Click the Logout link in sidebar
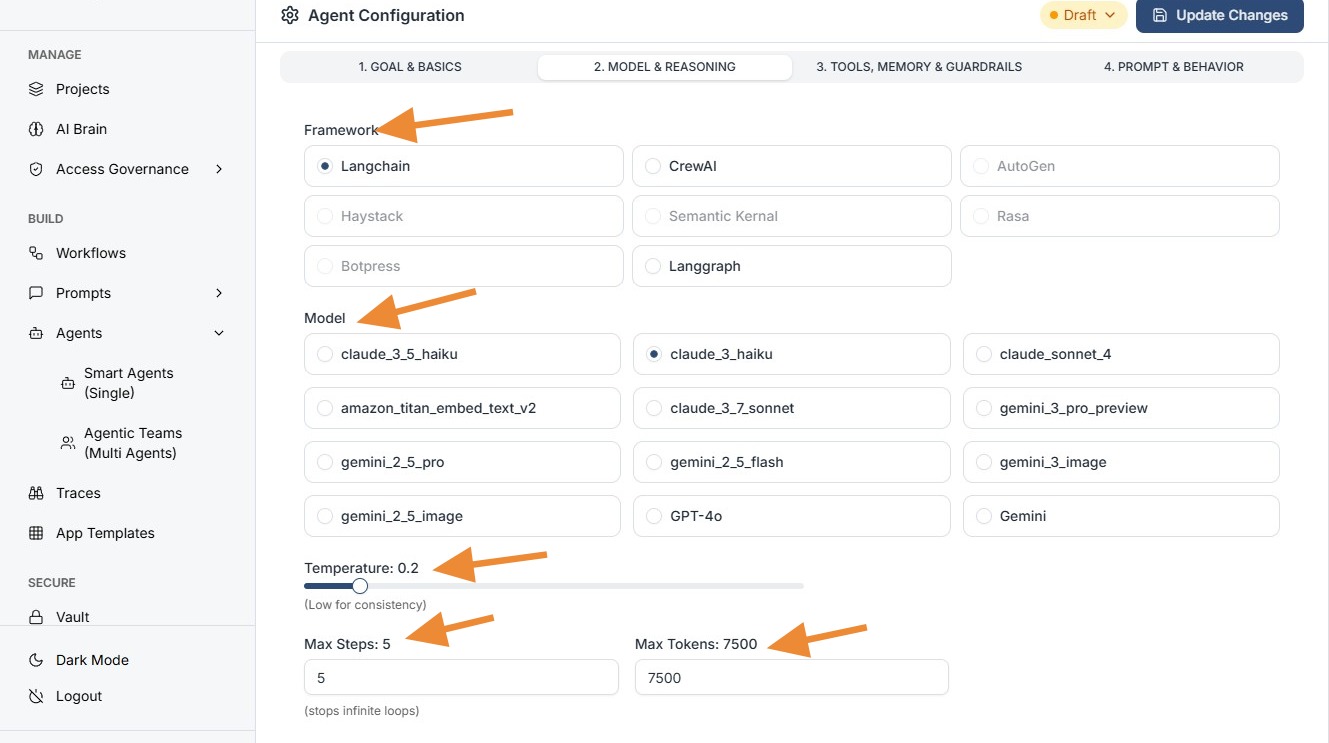The height and width of the screenshot is (743, 1329). [x=78, y=696]
